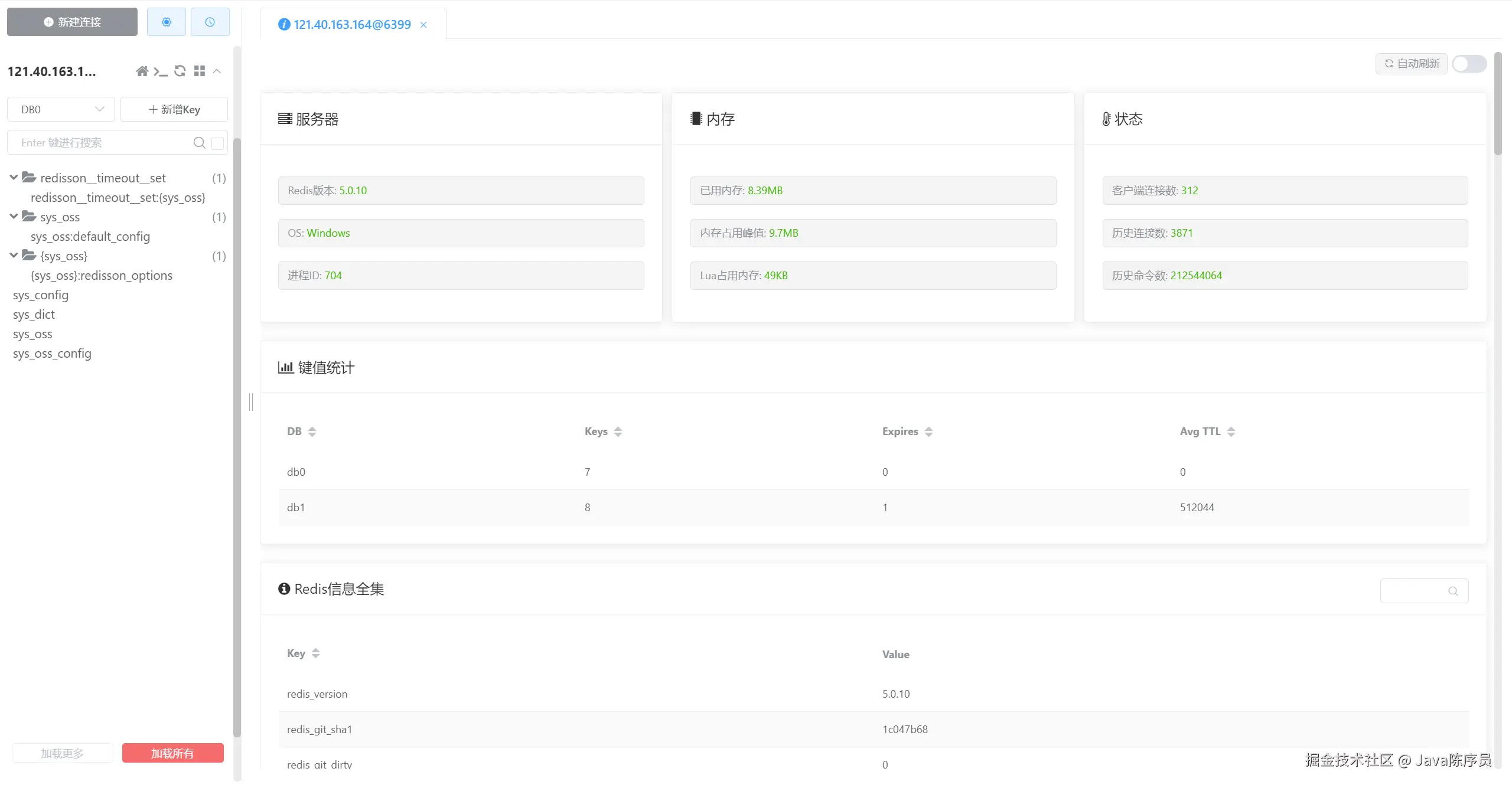This screenshot has height=788, width=1512.
Task: Close the 121.40.163.164@6399 tab
Action: click(423, 25)
